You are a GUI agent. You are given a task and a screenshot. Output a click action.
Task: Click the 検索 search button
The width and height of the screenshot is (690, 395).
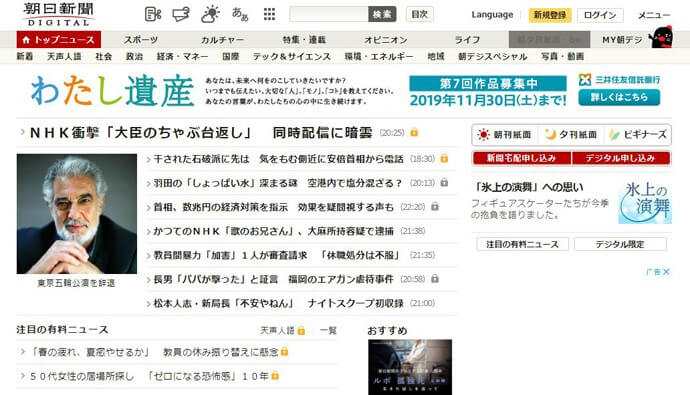(382, 15)
